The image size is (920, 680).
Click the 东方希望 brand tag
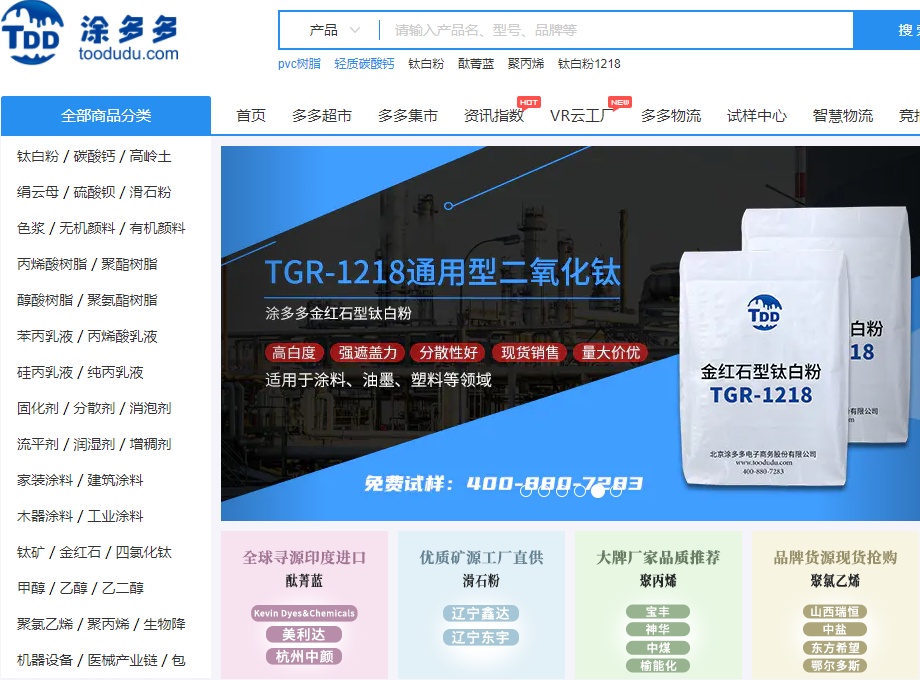835,648
